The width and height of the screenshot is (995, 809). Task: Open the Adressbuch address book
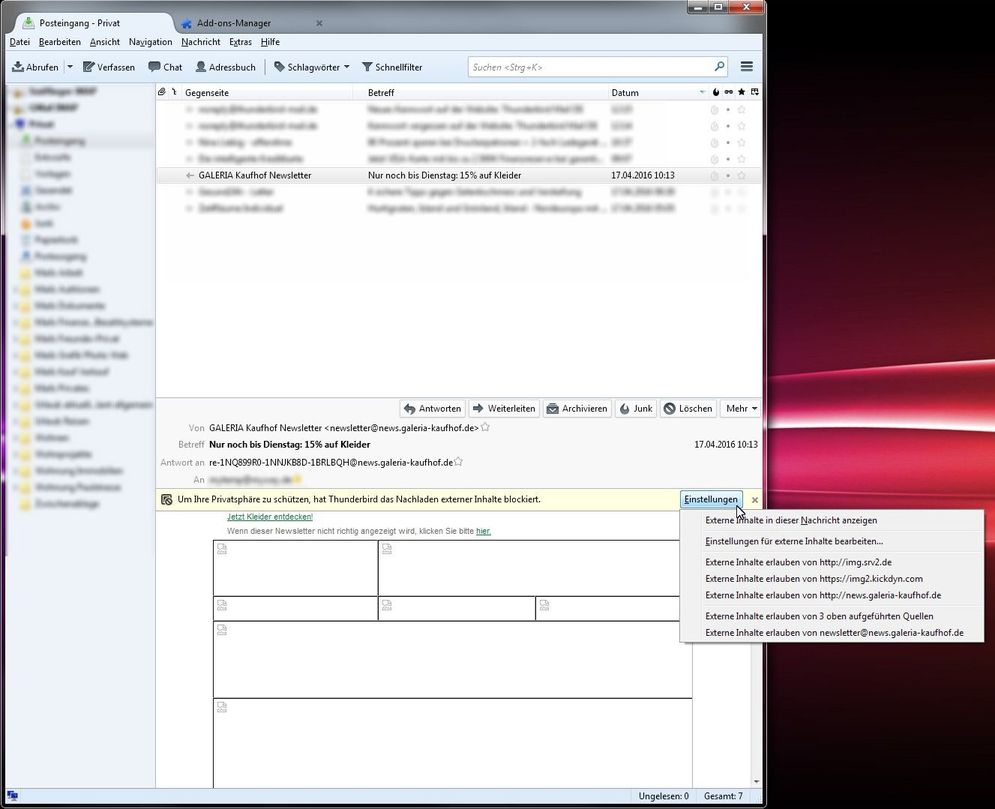(225, 67)
